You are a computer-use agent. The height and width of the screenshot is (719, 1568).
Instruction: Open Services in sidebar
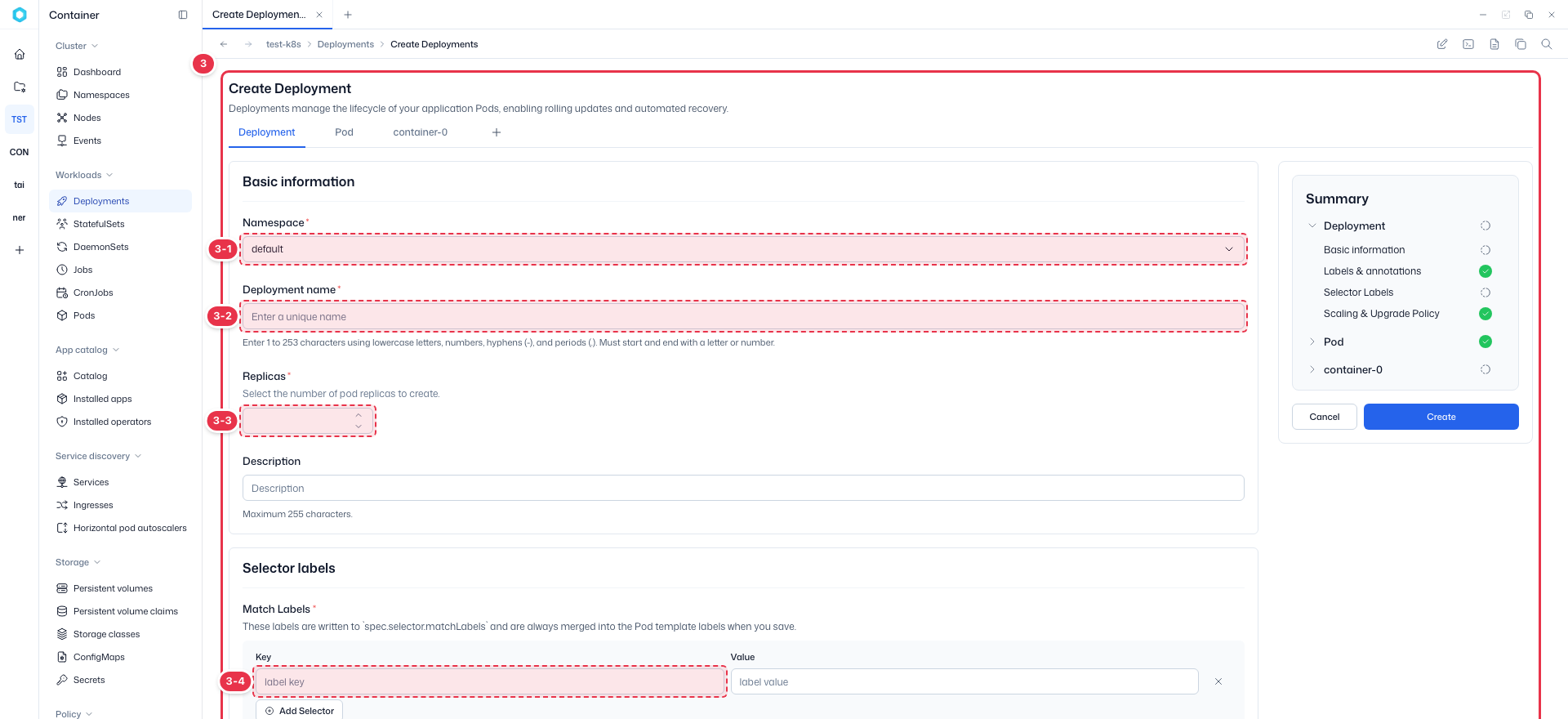(120, 482)
